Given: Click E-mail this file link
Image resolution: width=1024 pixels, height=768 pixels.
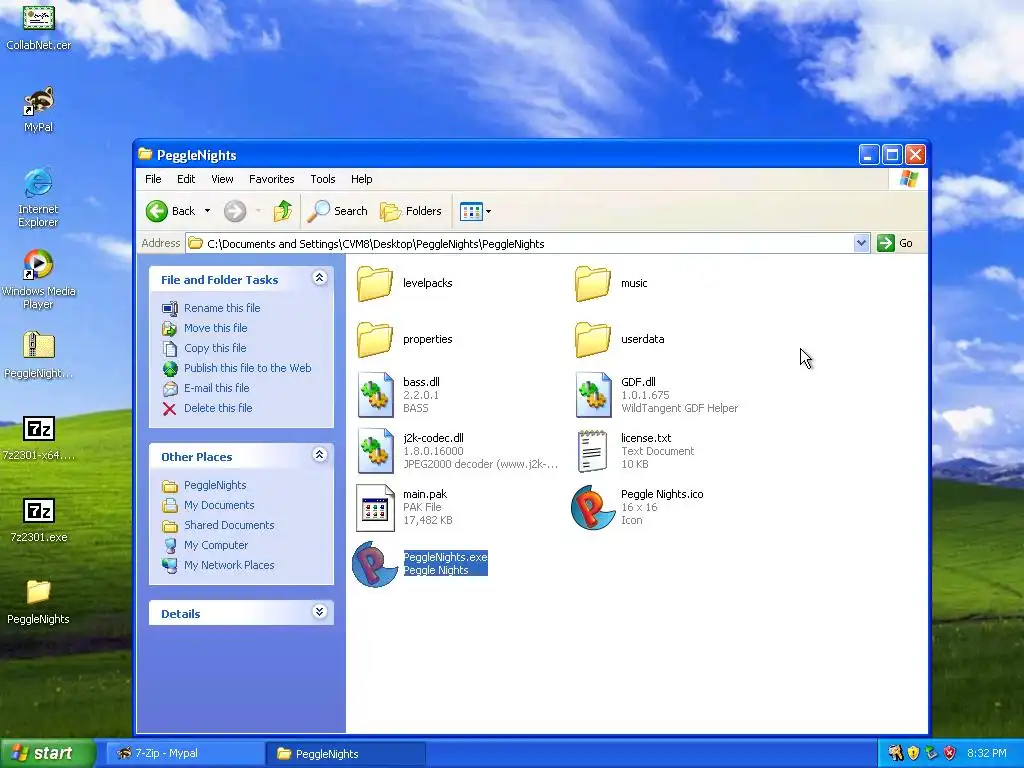Looking at the screenshot, I should 217,388.
